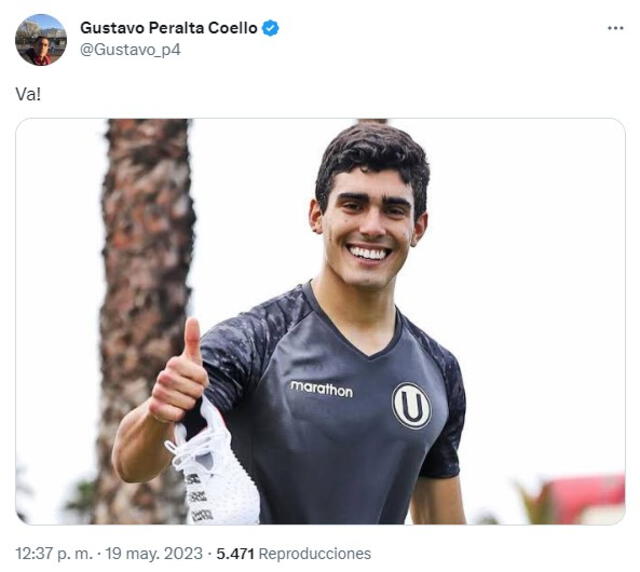
Task: Click the marathon logo on the jersey
Action: tap(321, 389)
